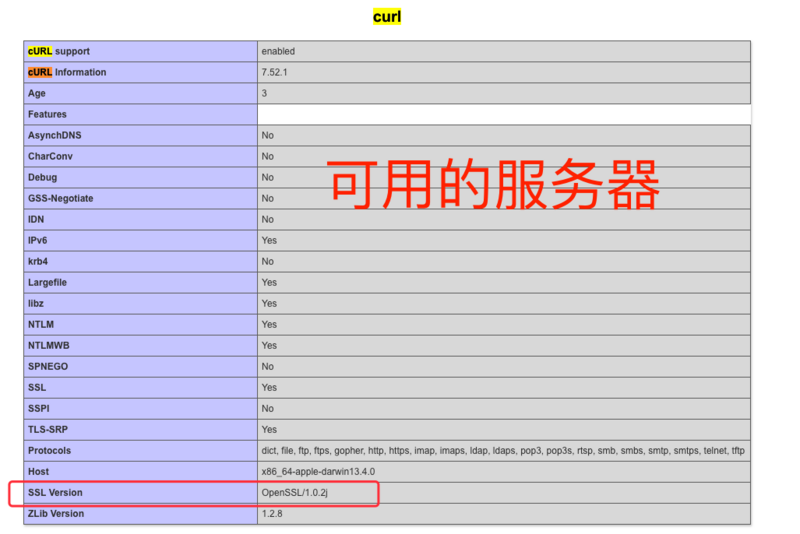
Task: Select the 'OpenSSL/1.0.2j' value
Action: [x=295, y=493]
